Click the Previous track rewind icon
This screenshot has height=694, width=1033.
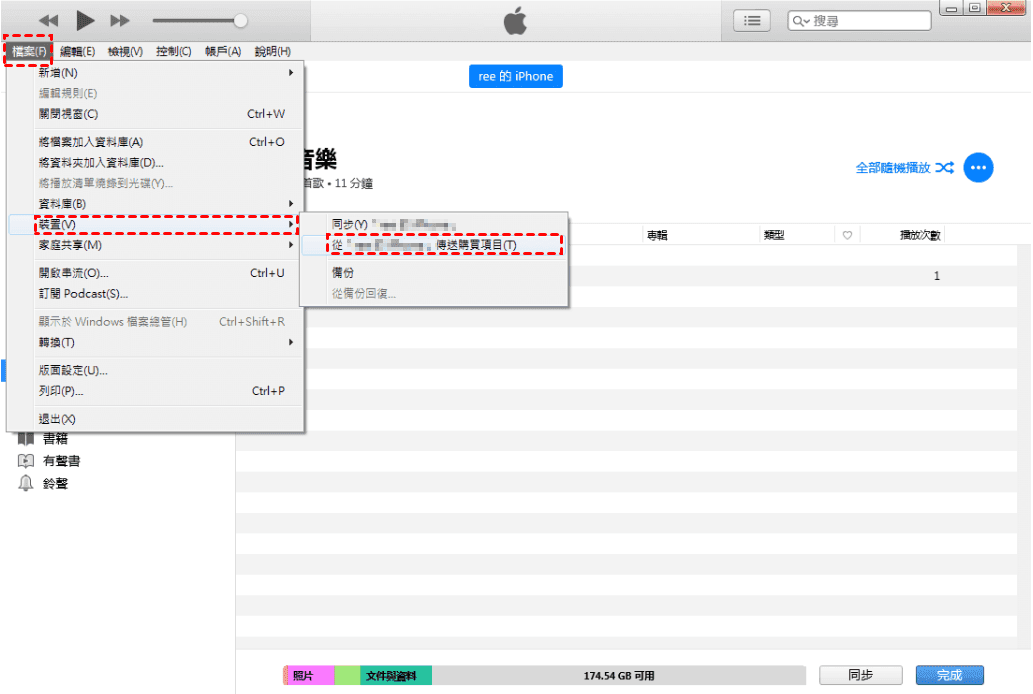[x=48, y=20]
